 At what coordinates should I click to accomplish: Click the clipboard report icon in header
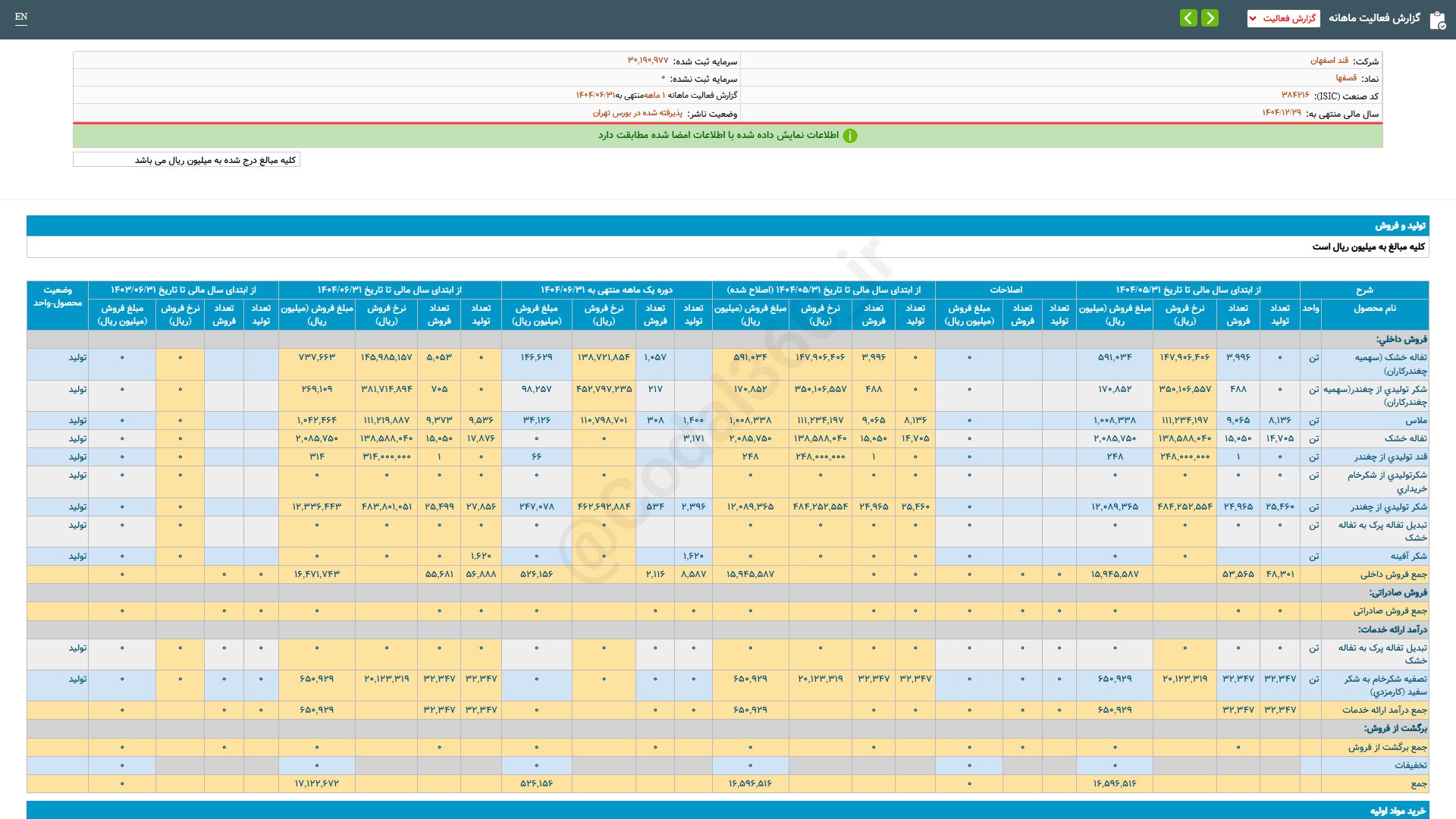1437,20
